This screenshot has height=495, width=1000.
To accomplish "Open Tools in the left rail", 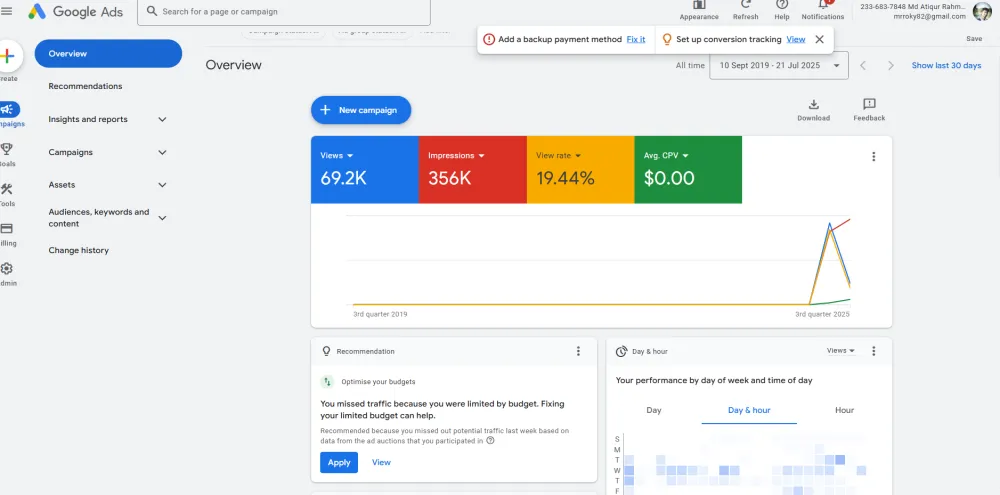I will pyautogui.click(x=7, y=190).
